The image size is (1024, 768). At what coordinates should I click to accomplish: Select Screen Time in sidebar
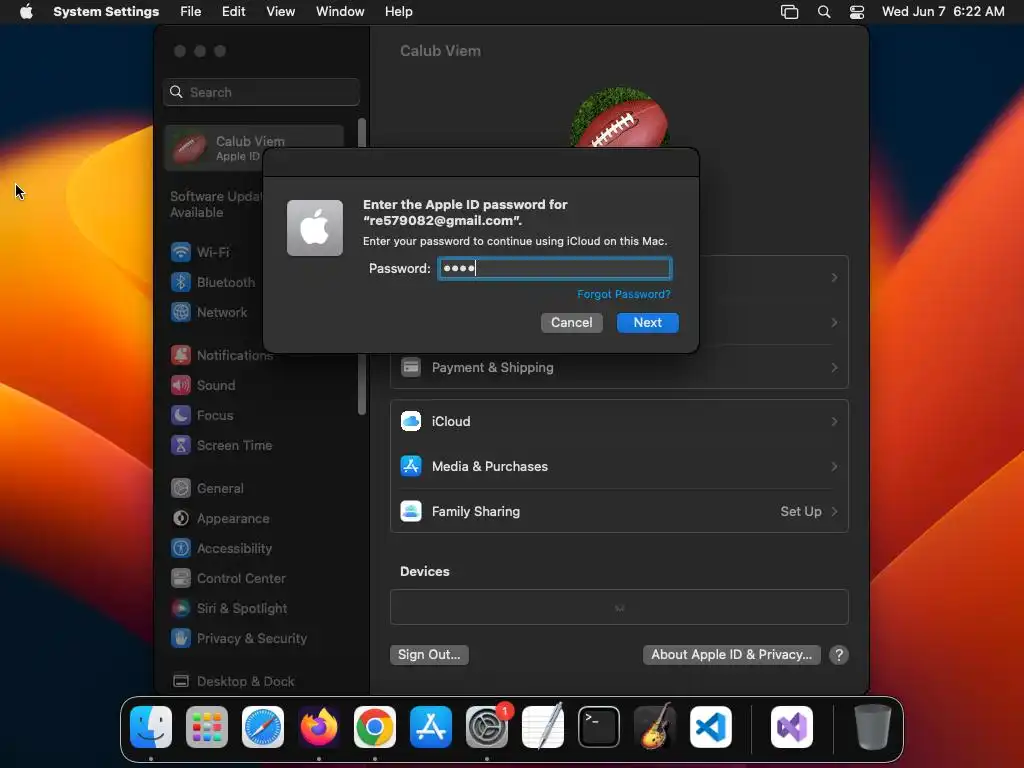tap(221, 445)
